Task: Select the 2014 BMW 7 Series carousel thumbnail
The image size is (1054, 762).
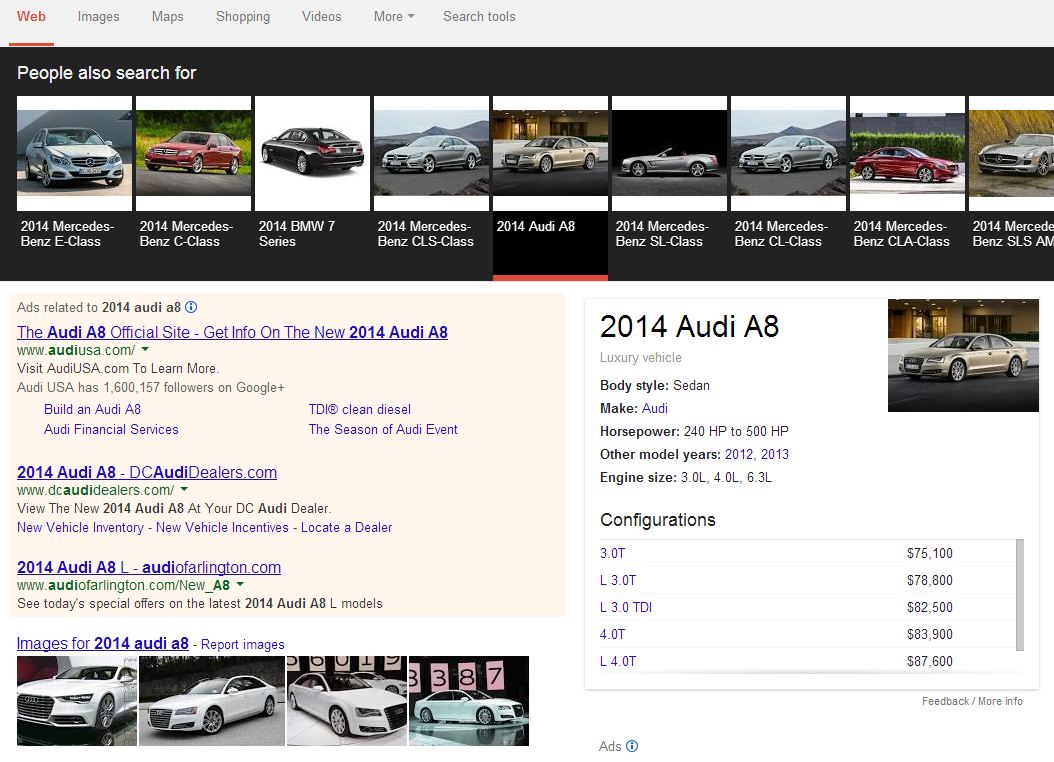Action: click(x=313, y=153)
